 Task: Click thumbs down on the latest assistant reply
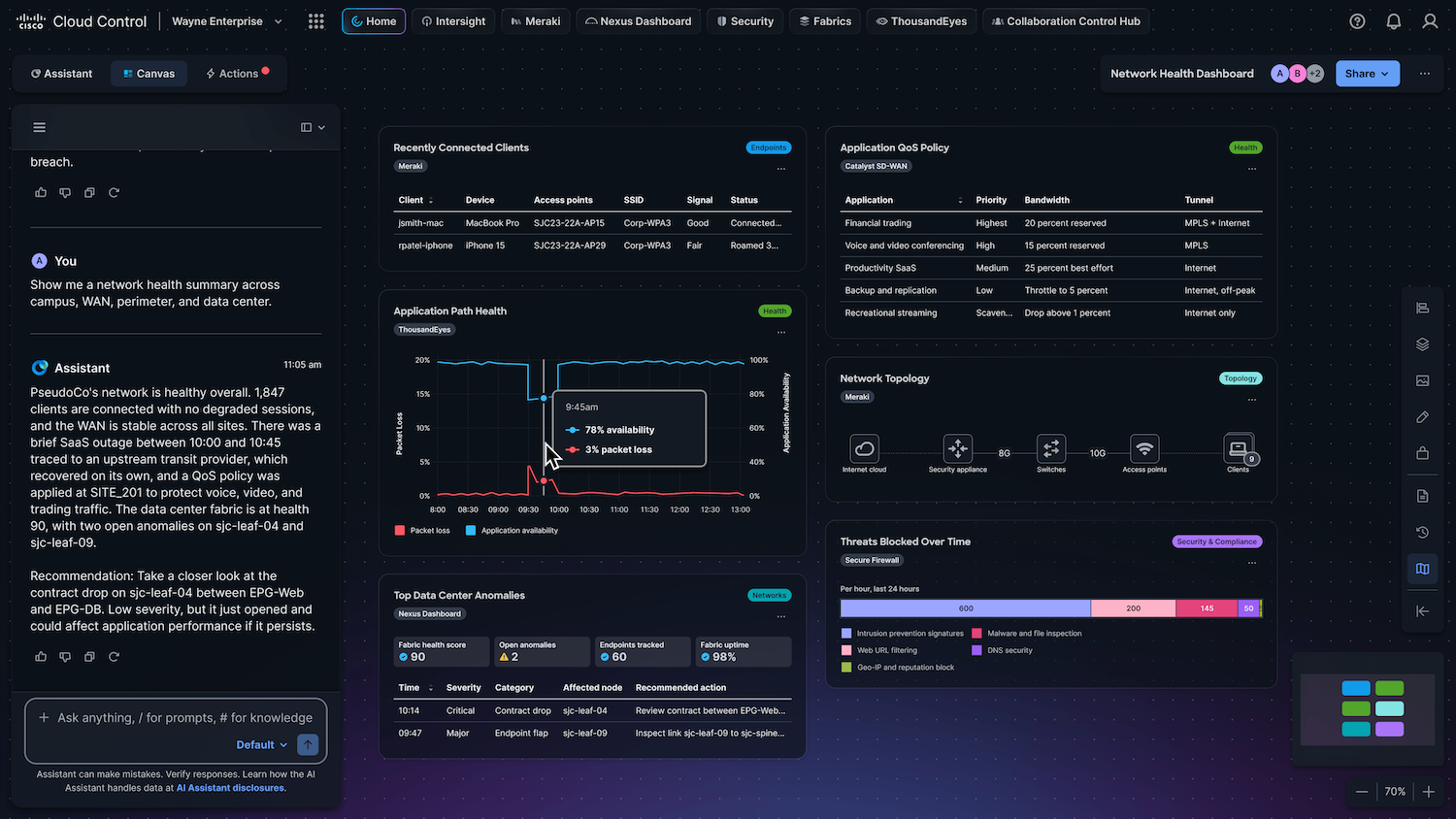[x=65, y=657]
